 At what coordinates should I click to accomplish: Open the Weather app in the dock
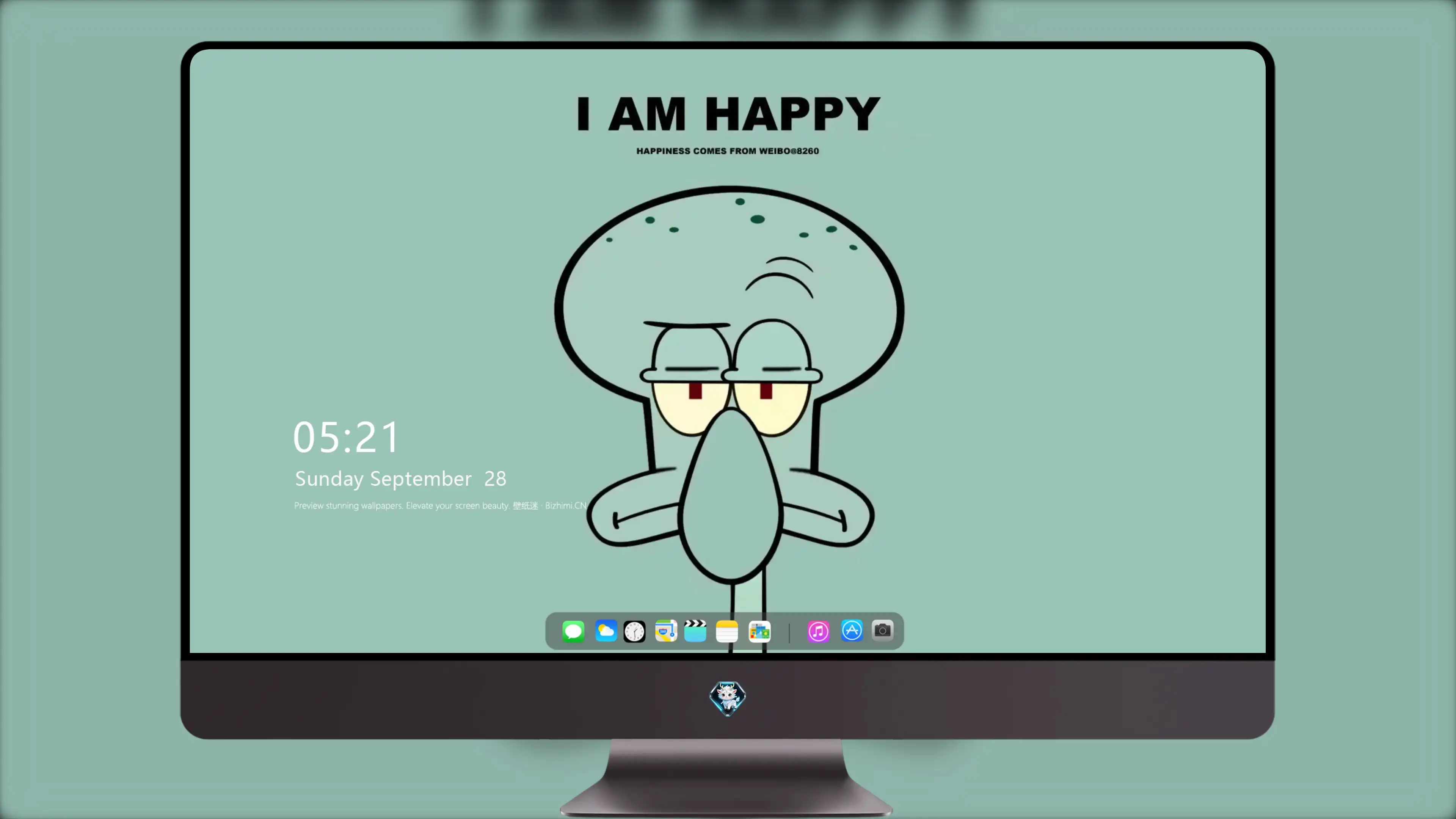tap(606, 631)
